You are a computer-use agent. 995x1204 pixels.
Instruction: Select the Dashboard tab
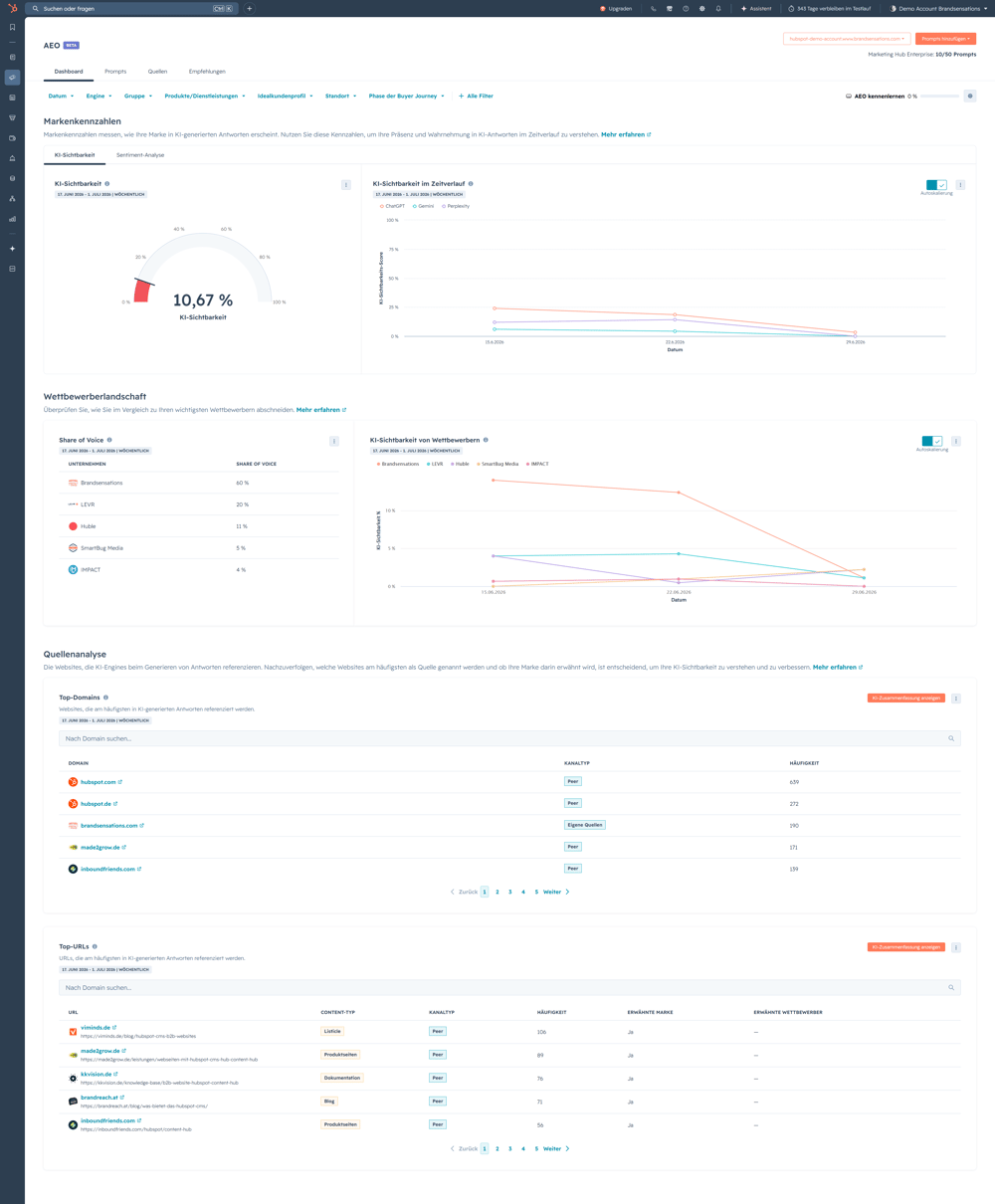coord(69,72)
